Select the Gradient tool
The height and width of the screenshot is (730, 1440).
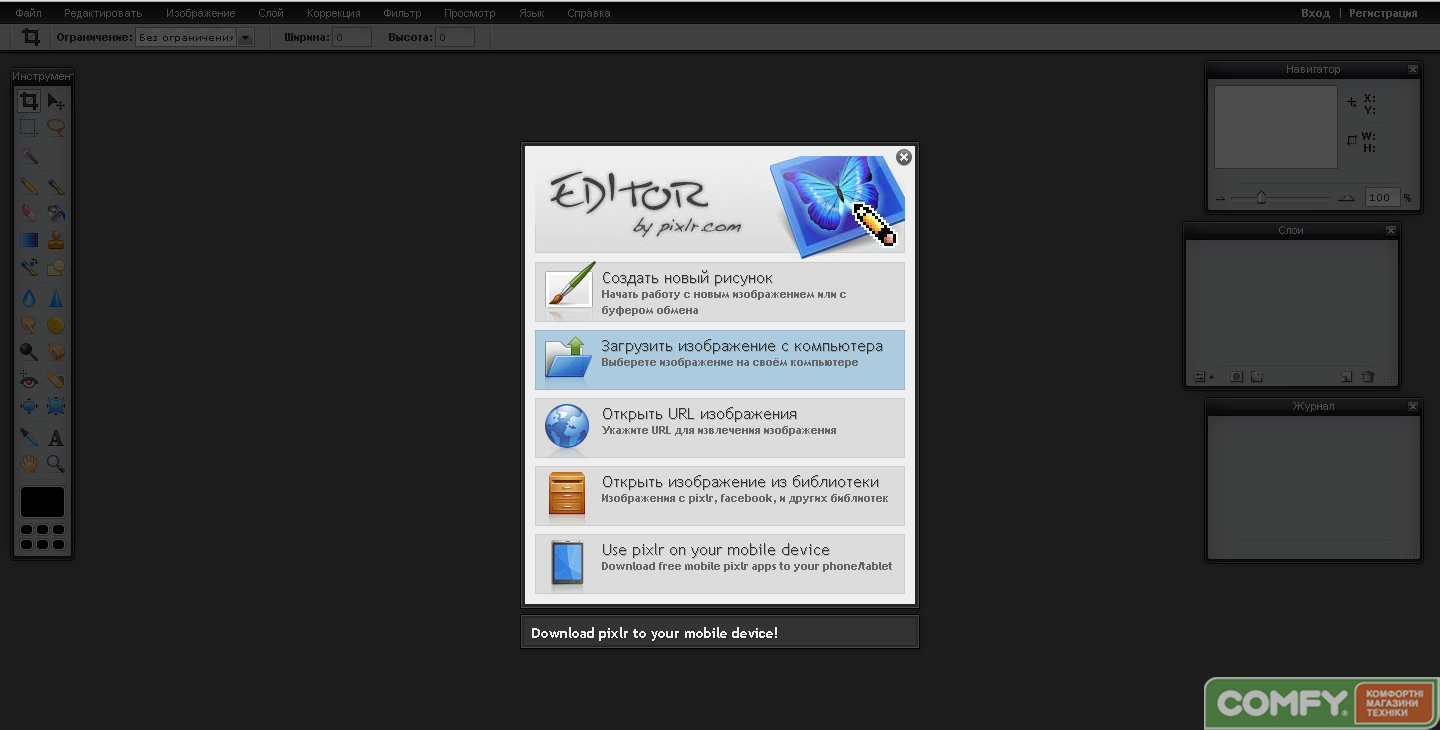[29, 240]
